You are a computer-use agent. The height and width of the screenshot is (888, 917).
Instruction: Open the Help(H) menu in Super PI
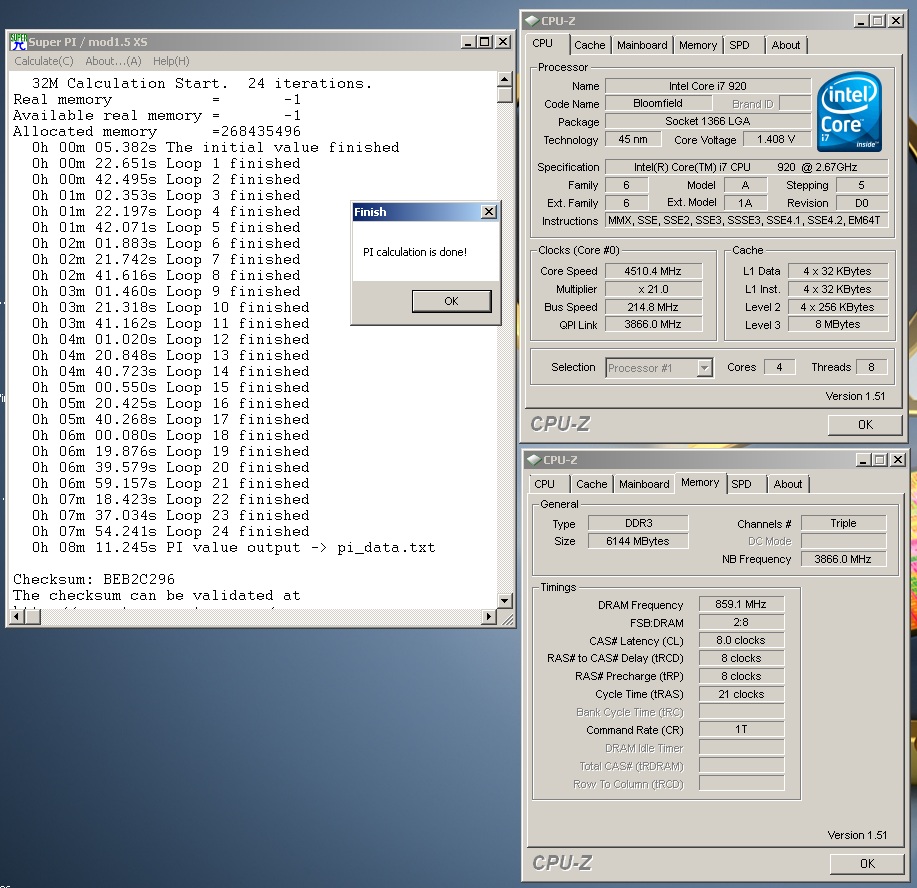pyautogui.click(x=171, y=61)
